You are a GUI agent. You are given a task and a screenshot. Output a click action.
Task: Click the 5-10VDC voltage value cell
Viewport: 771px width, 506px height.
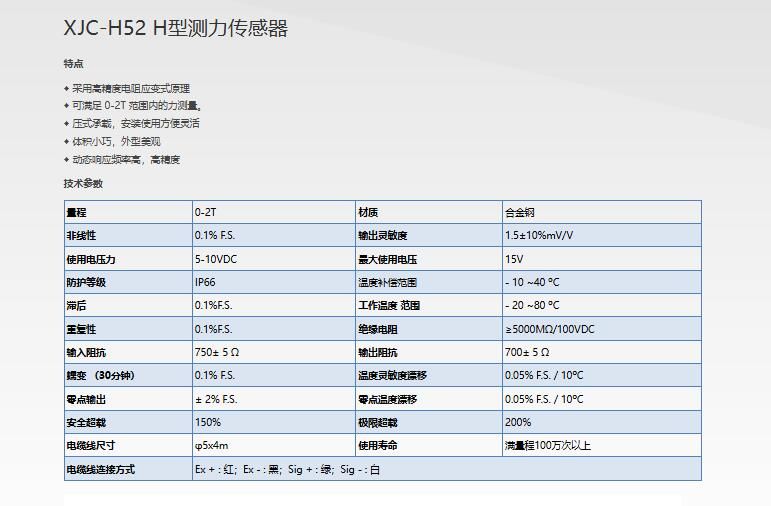click(216, 259)
